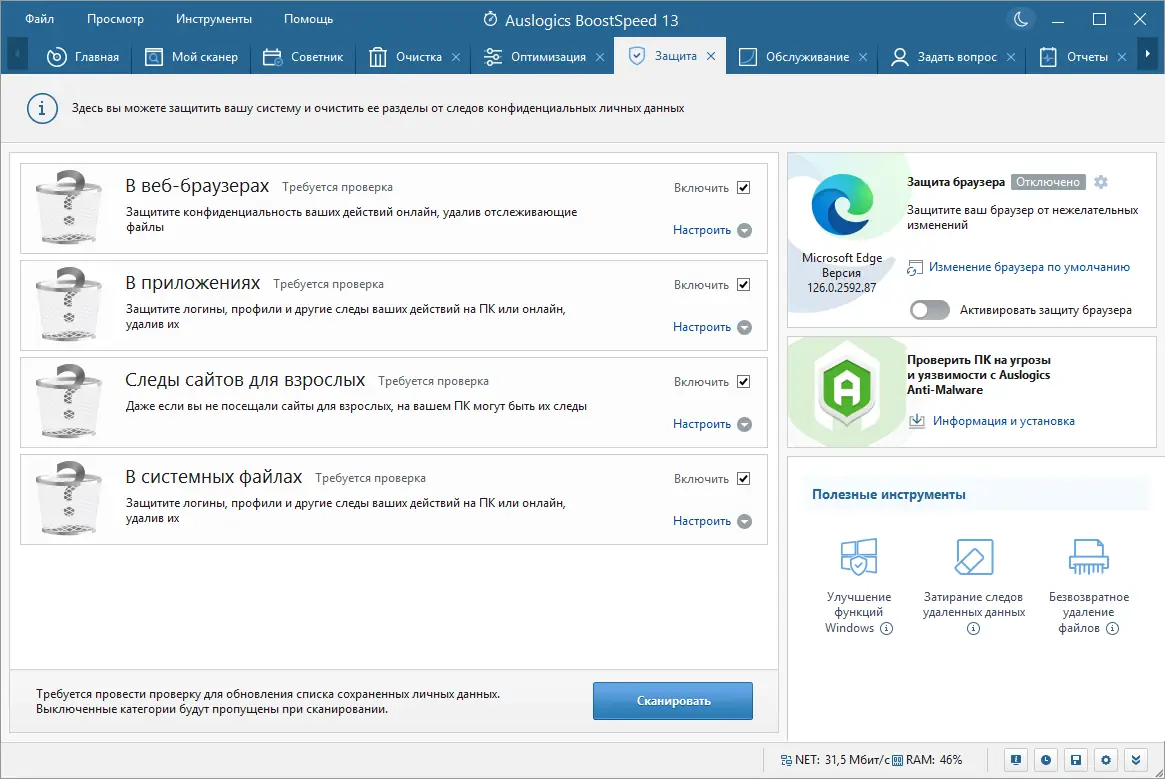Click save disk icon in status bar
Viewport: 1165px width, 779px height.
pos(1075,760)
